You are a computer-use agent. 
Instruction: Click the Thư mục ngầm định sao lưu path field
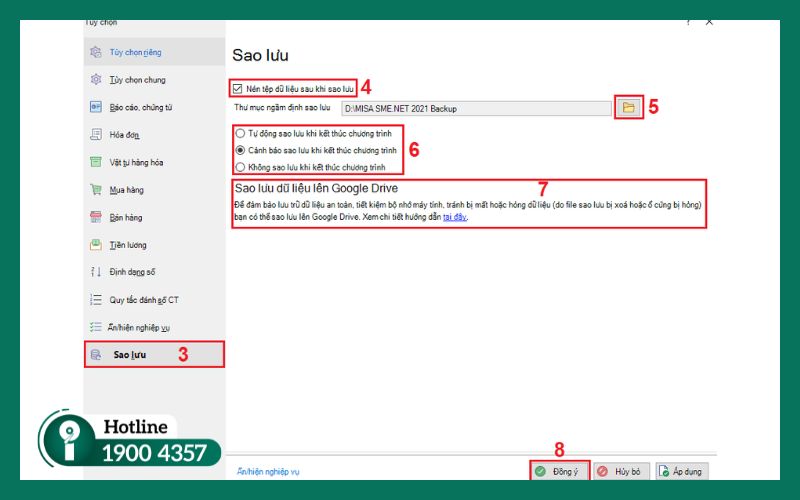pos(475,107)
